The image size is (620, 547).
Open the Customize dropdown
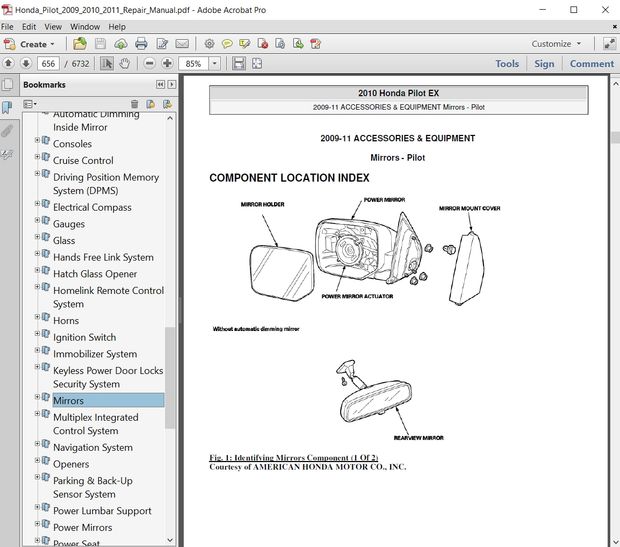tap(556, 44)
